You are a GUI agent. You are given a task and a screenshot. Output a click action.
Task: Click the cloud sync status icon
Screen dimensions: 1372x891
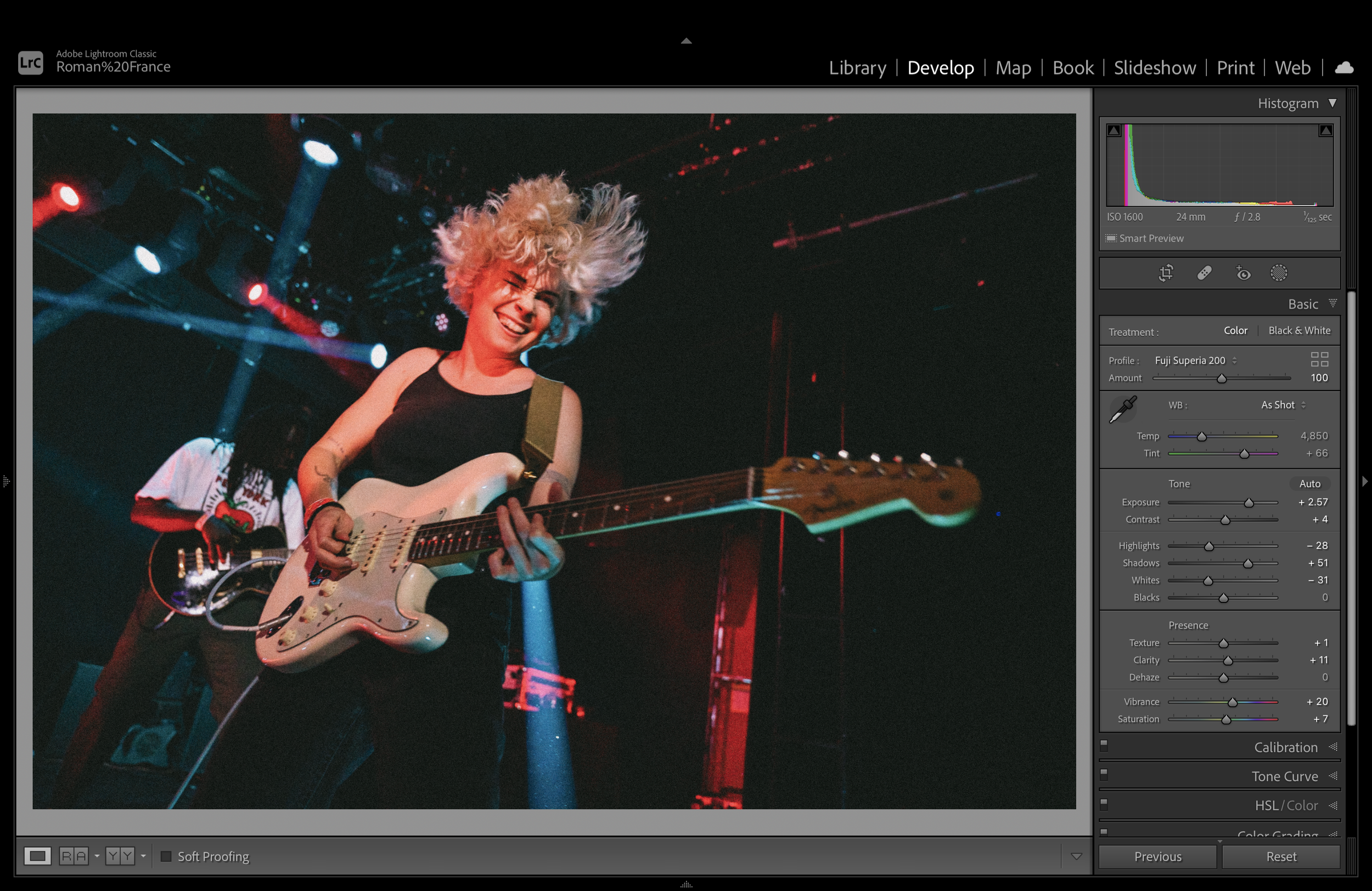[1344, 67]
